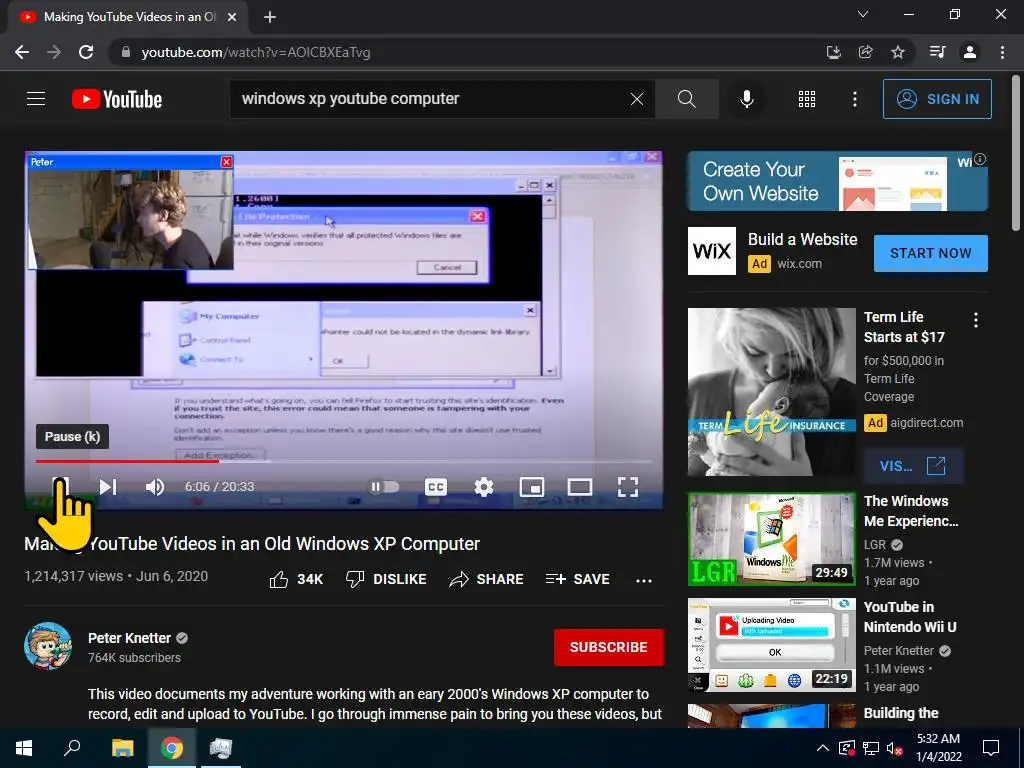The width and height of the screenshot is (1024, 768).
Task: Open the YouTube apps grid
Action: [807, 99]
